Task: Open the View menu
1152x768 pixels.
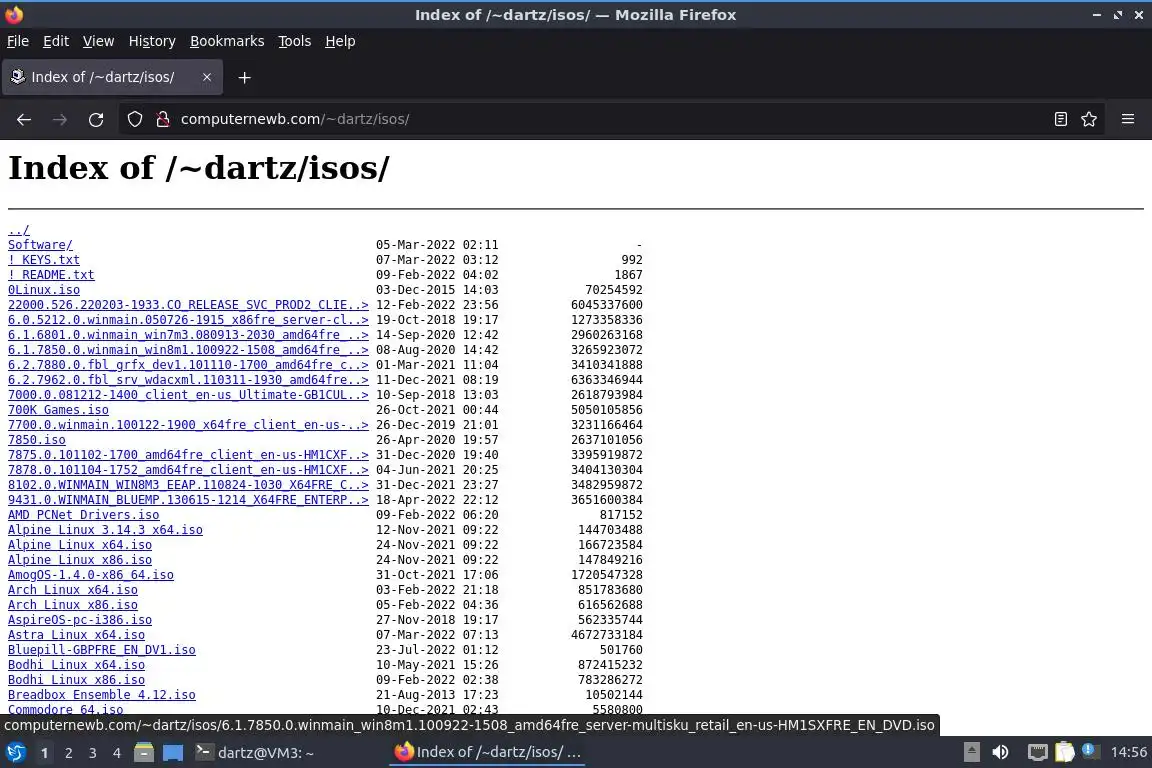Action: pos(98,41)
